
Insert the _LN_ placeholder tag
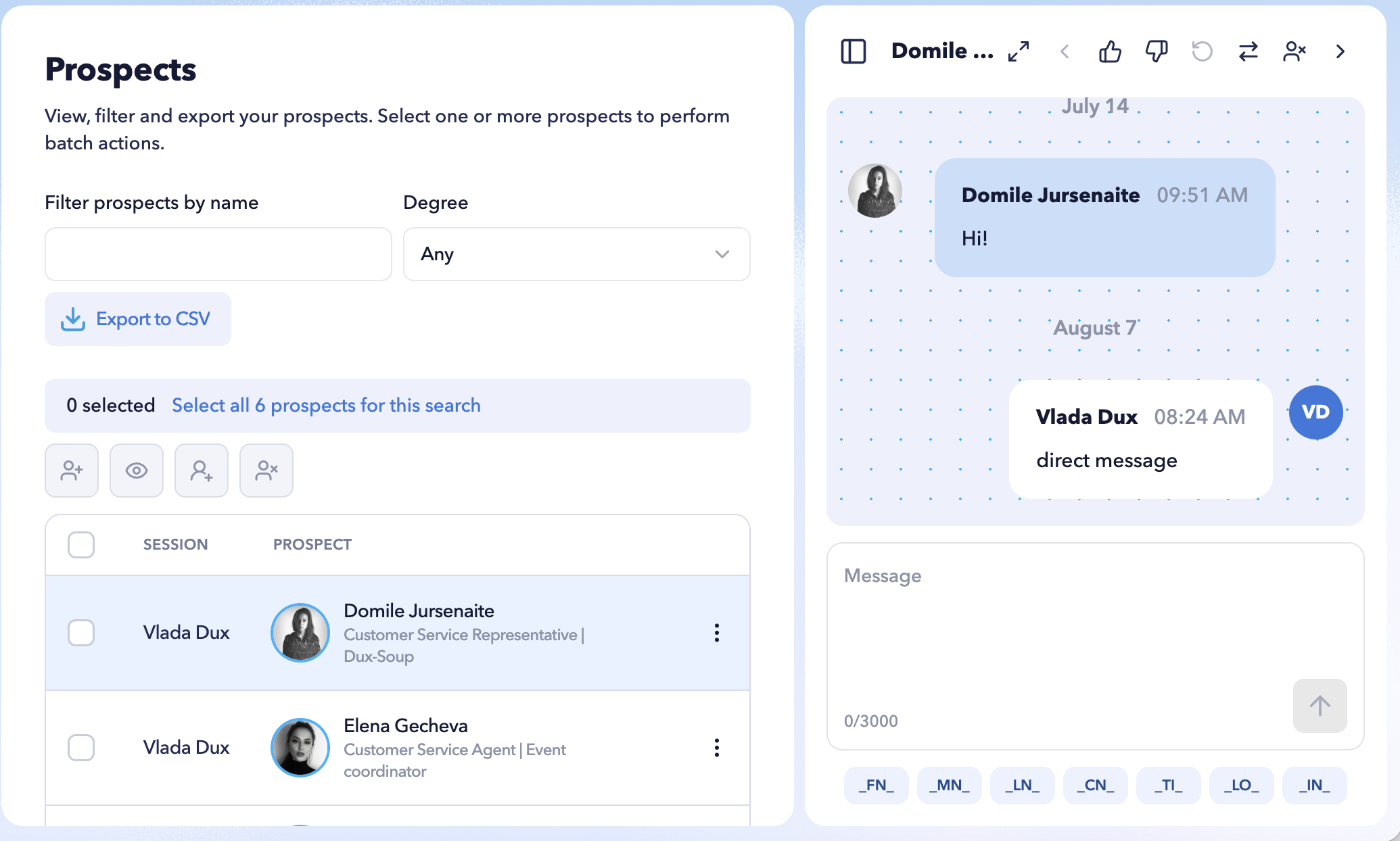[1023, 786]
